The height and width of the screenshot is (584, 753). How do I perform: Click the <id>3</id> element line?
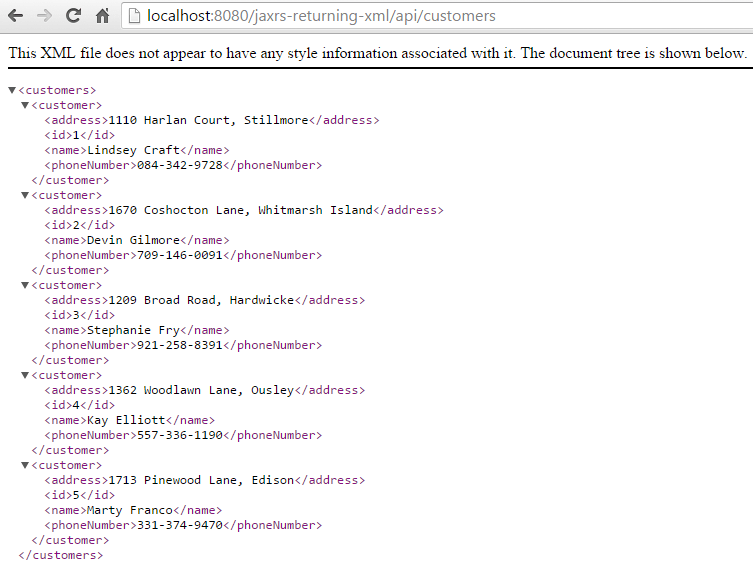click(80, 315)
